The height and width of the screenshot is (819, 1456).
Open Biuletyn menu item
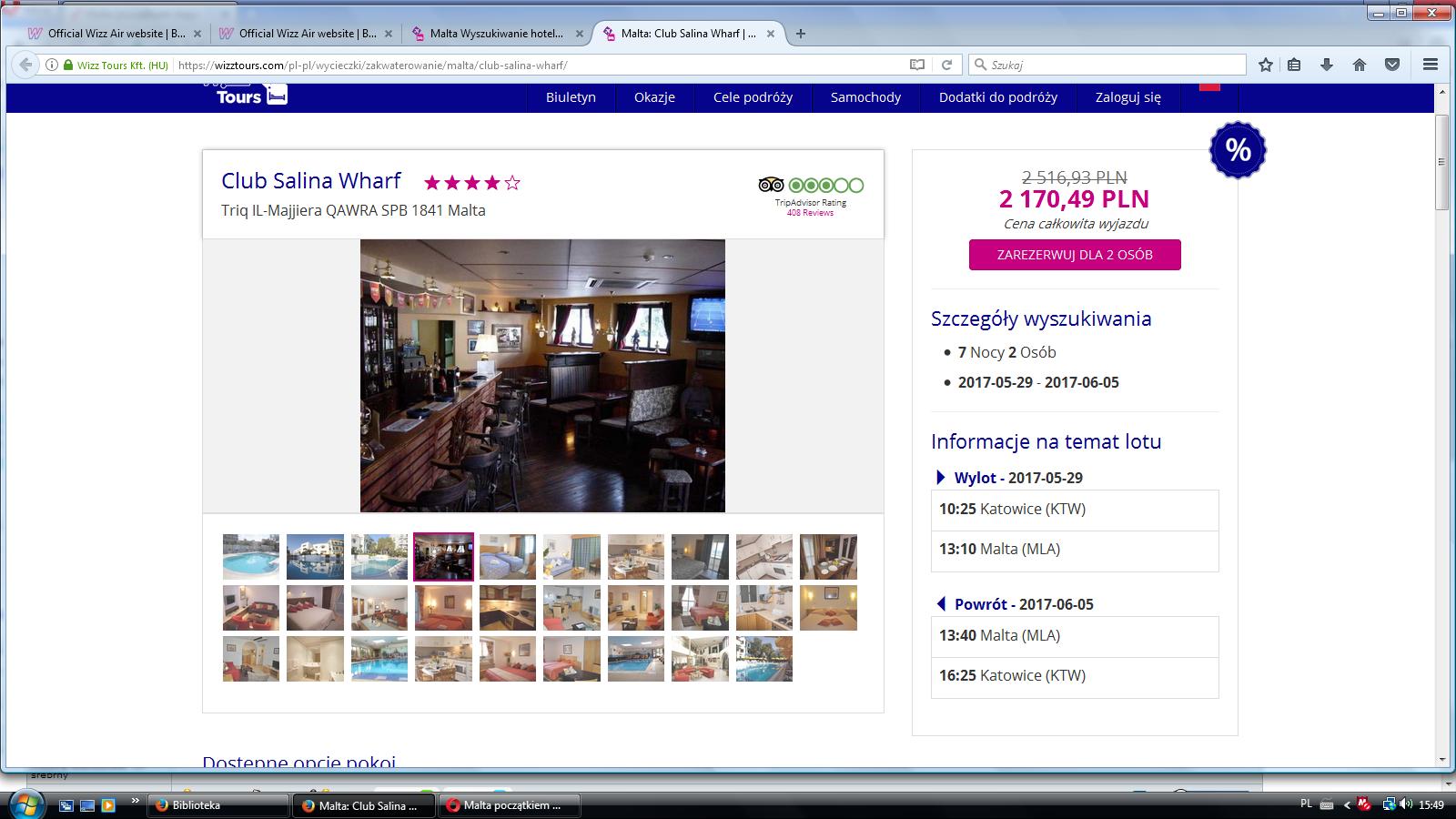pos(571,97)
